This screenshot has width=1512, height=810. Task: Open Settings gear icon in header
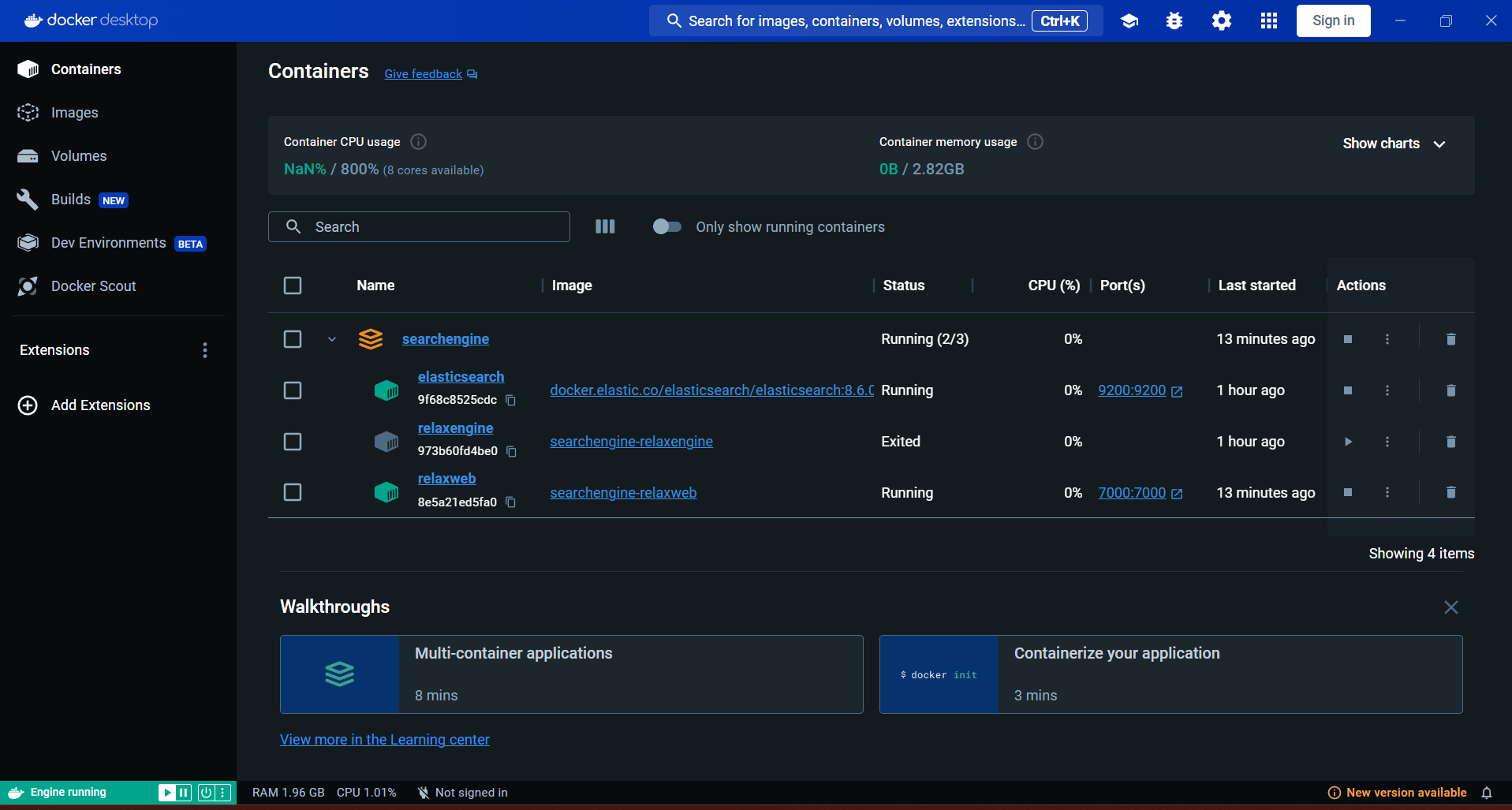coord(1222,21)
